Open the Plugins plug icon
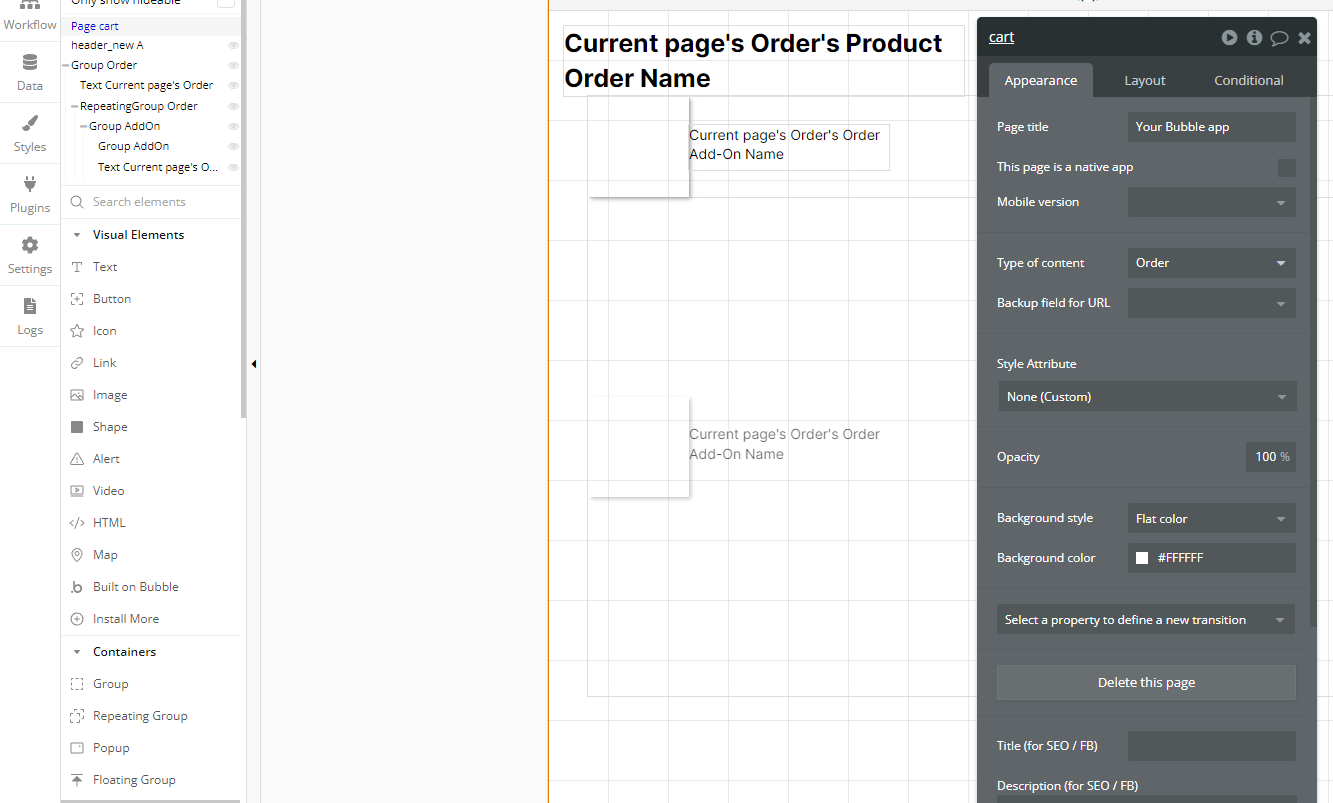Image resolution: width=1333 pixels, height=803 pixels. pyautogui.click(x=30, y=185)
